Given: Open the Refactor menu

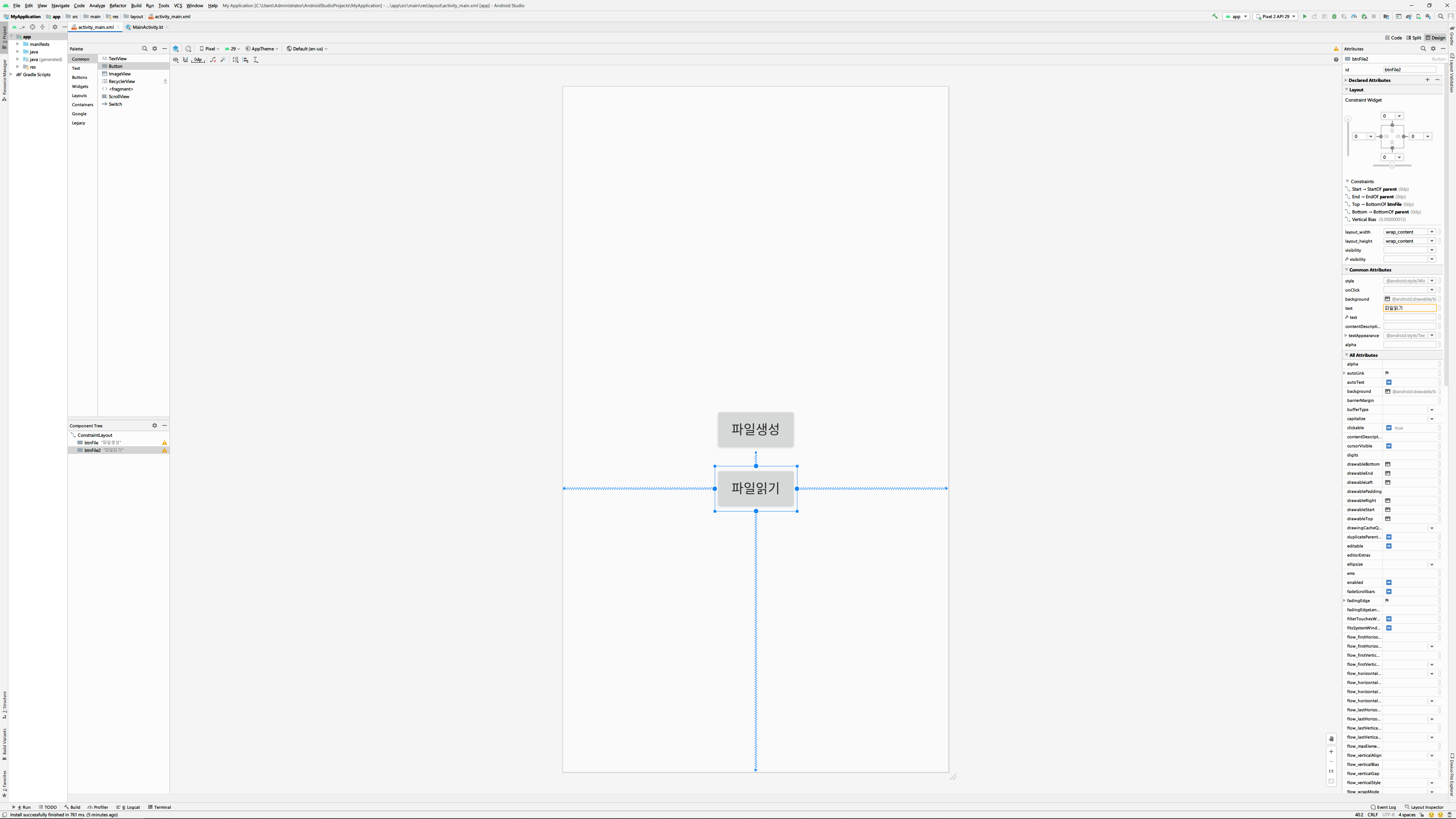Looking at the screenshot, I should click(x=118, y=6).
